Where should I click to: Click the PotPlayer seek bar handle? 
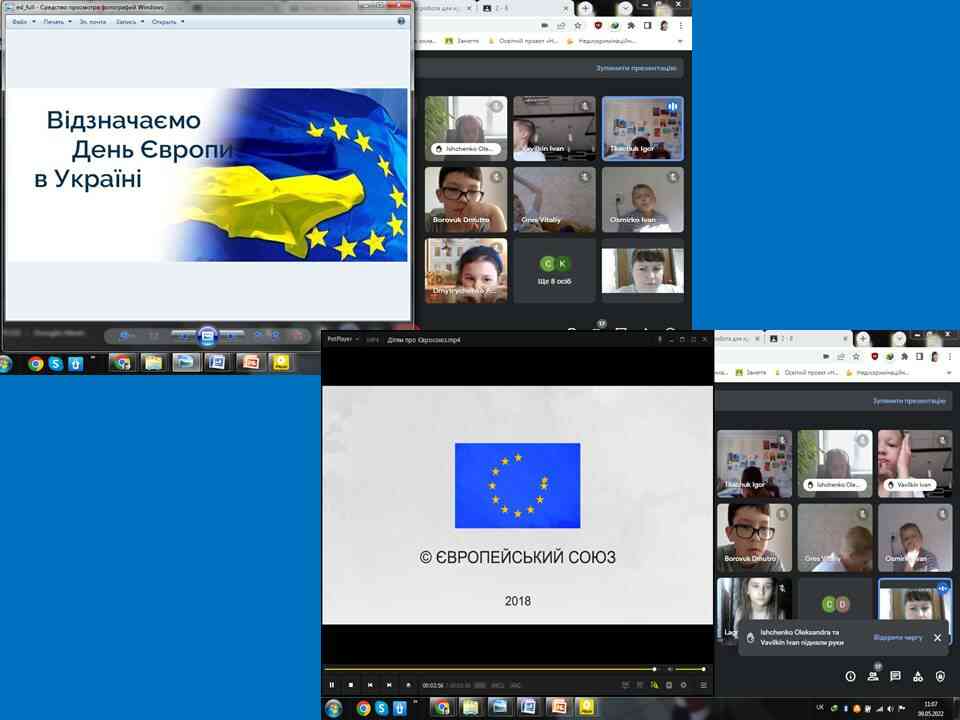tap(654, 669)
